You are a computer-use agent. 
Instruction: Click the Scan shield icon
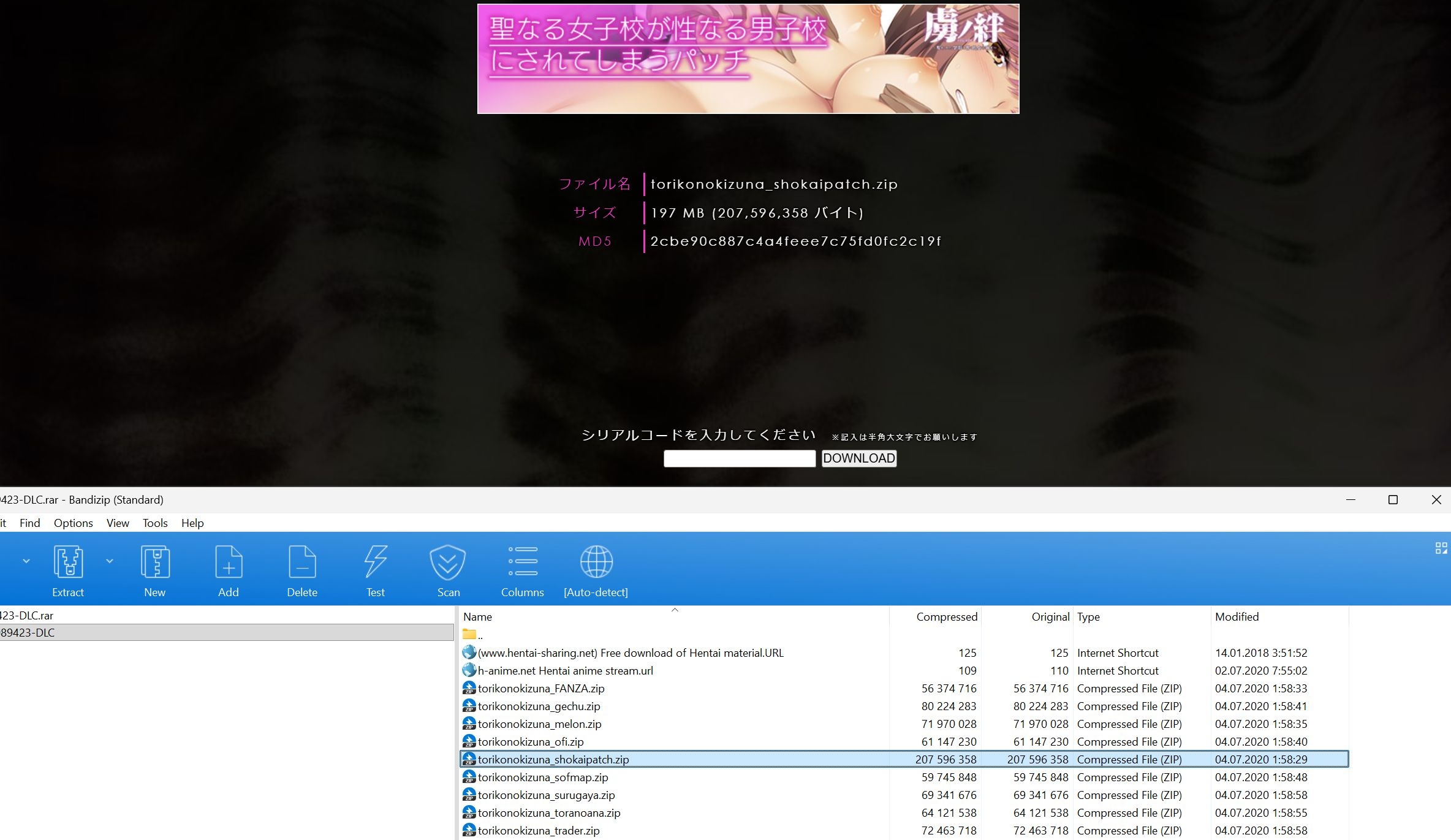pyautogui.click(x=449, y=570)
